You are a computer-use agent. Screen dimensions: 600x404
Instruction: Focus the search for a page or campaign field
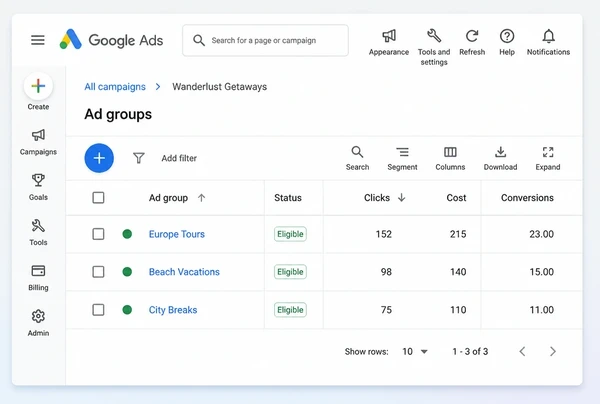point(266,40)
